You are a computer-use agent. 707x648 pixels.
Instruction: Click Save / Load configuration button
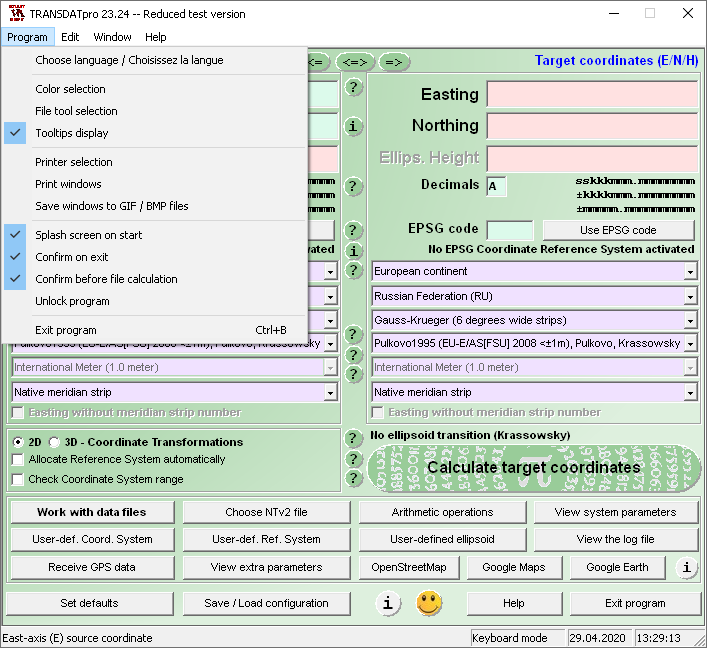266,603
